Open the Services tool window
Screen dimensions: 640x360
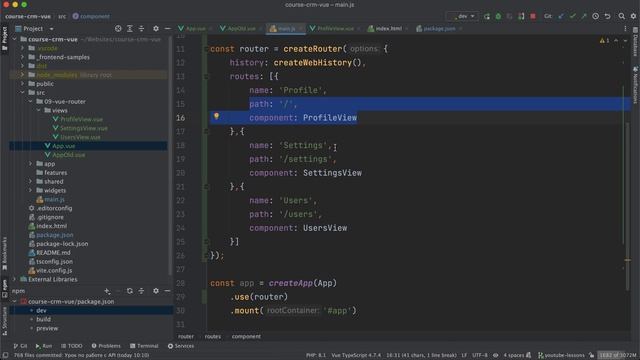181,346
